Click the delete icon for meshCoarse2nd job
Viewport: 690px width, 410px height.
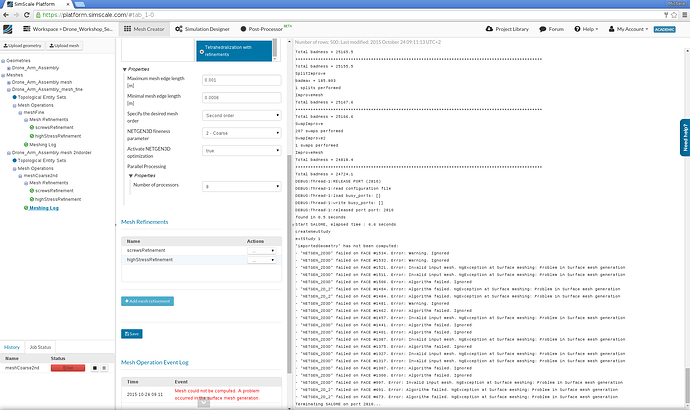pyautogui.click(x=104, y=368)
